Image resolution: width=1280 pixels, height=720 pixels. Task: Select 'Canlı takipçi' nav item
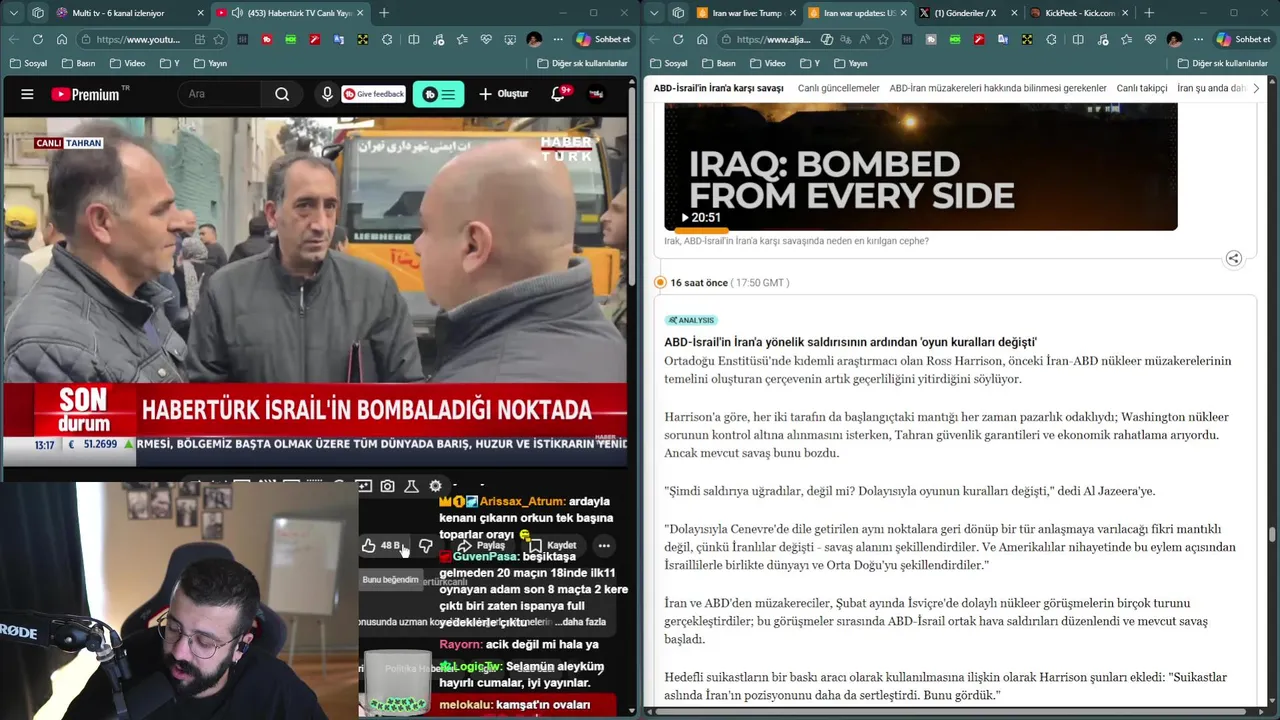coord(1142,88)
